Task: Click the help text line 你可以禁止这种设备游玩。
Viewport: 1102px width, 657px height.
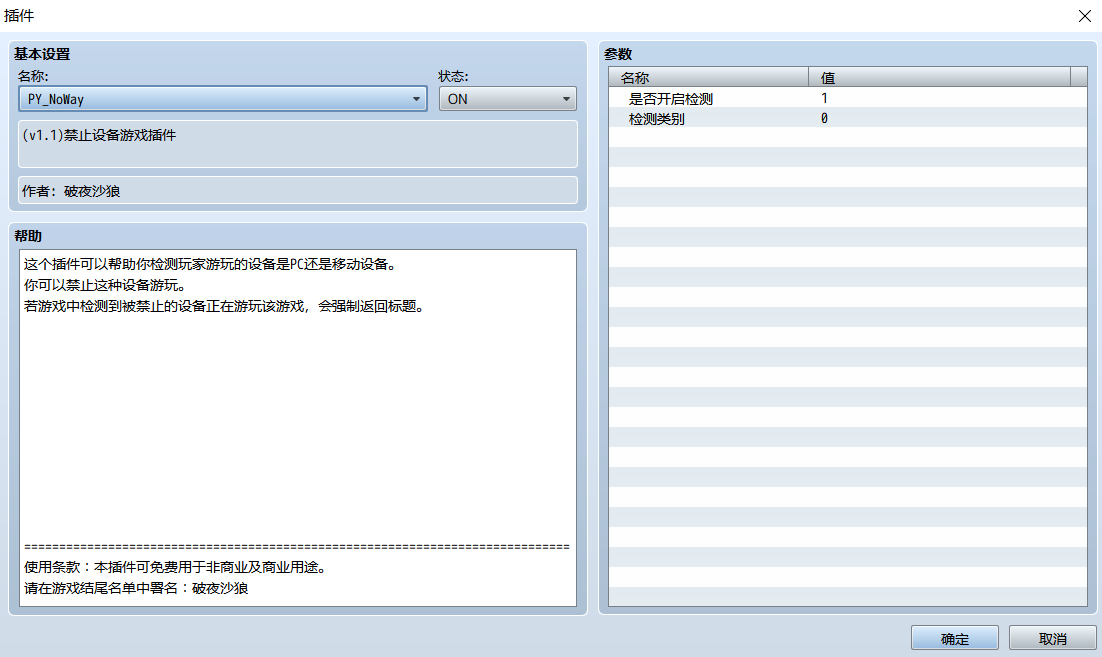Action: point(105,285)
